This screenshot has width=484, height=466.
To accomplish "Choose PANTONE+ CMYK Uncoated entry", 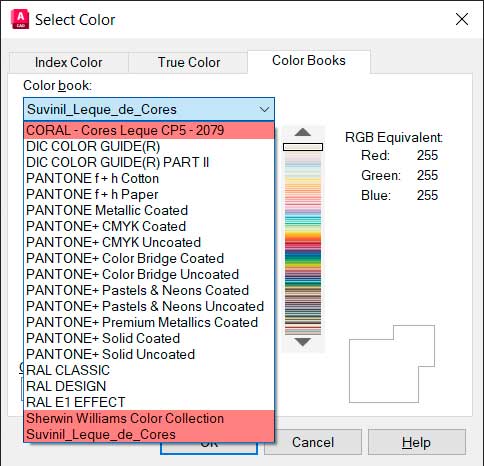I will 149,242.
